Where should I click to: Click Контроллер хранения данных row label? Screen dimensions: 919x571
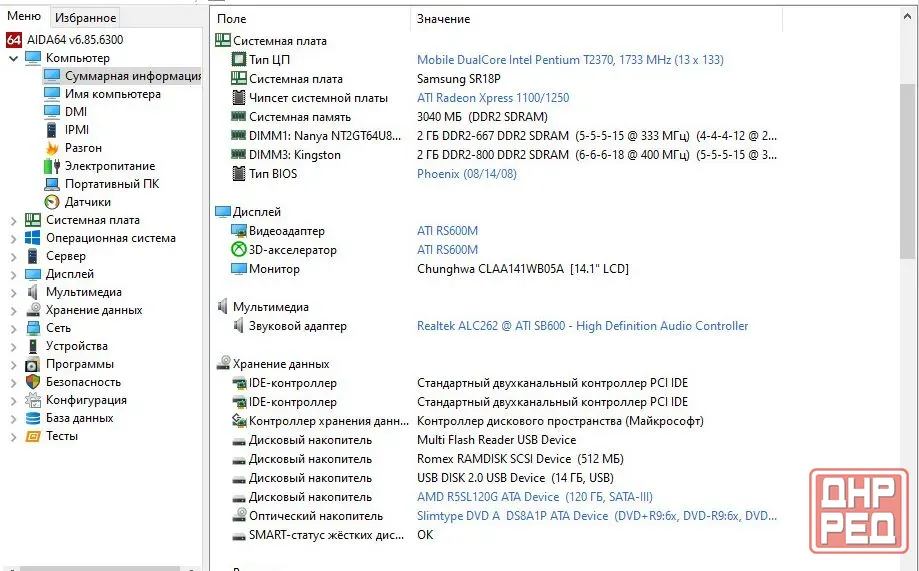point(329,421)
